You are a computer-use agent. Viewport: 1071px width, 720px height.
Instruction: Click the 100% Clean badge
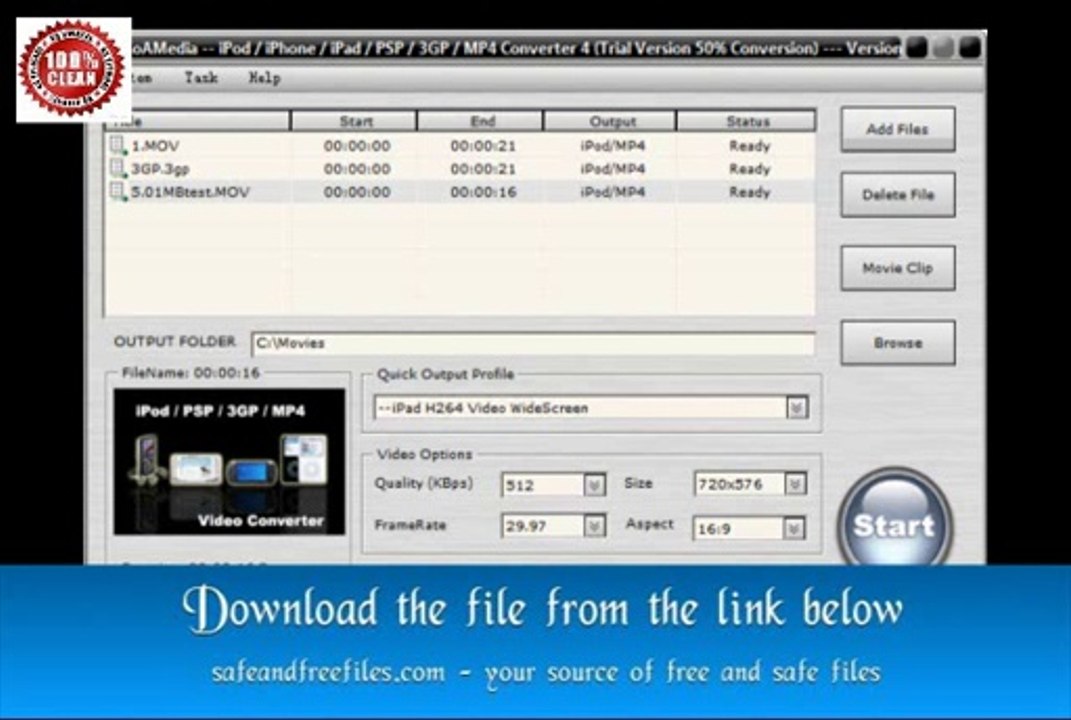click(73, 69)
